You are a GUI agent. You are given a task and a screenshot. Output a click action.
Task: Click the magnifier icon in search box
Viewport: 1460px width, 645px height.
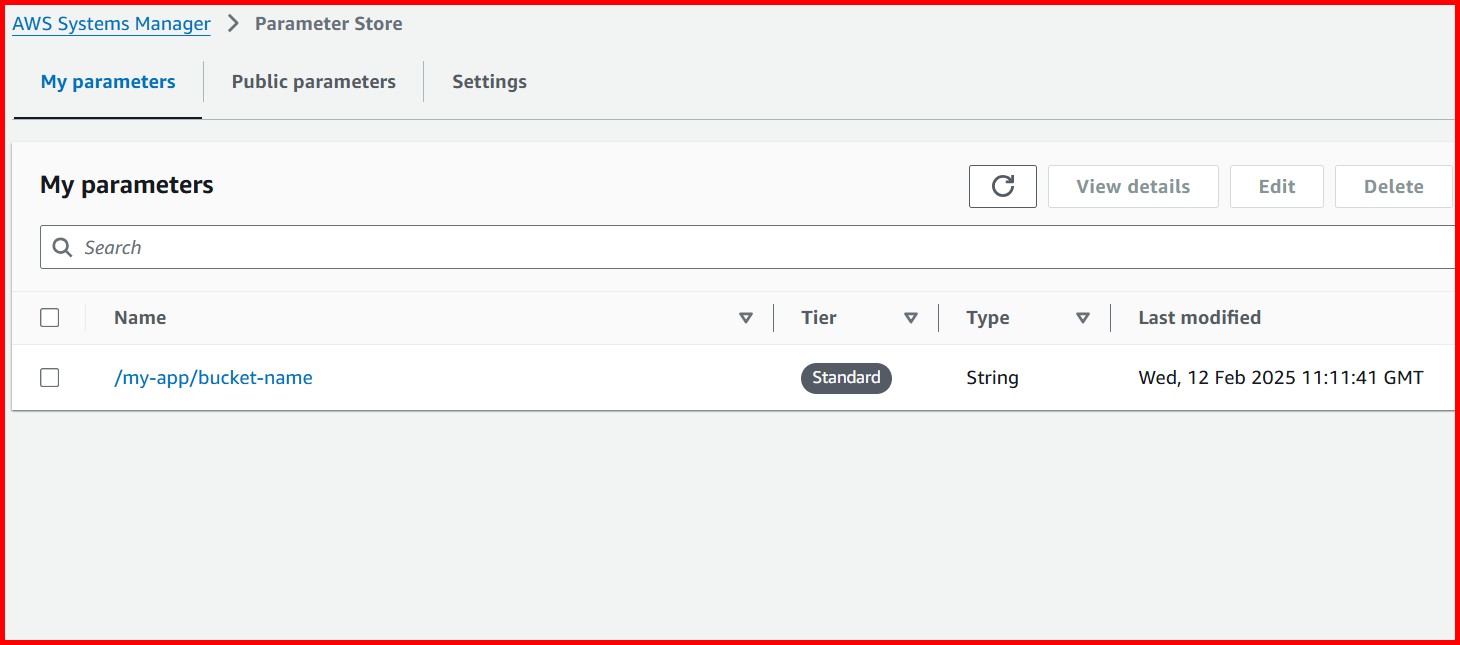click(62, 247)
